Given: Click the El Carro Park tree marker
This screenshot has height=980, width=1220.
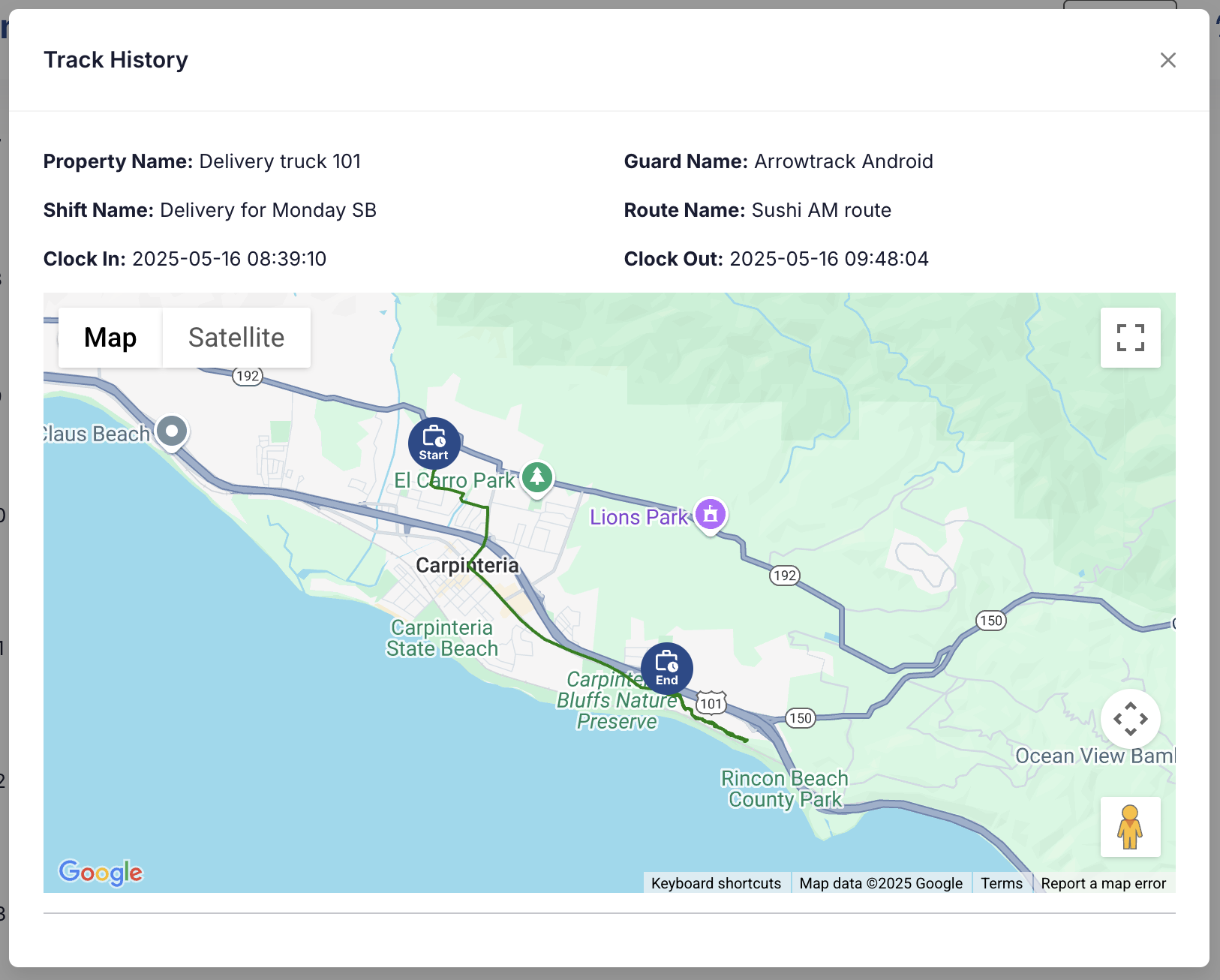Looking at the screenshot, I should (537, 477).
